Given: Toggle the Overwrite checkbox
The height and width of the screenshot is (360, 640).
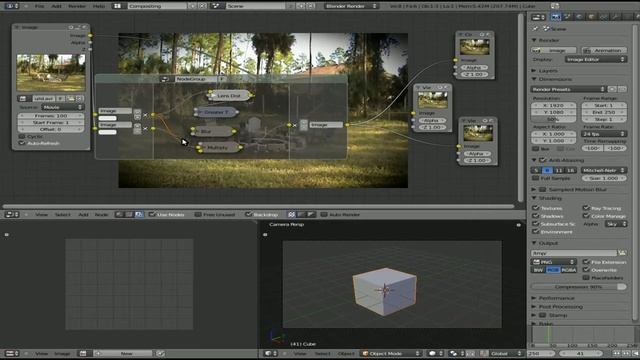Looking at the screenshot, I should 586,270.
